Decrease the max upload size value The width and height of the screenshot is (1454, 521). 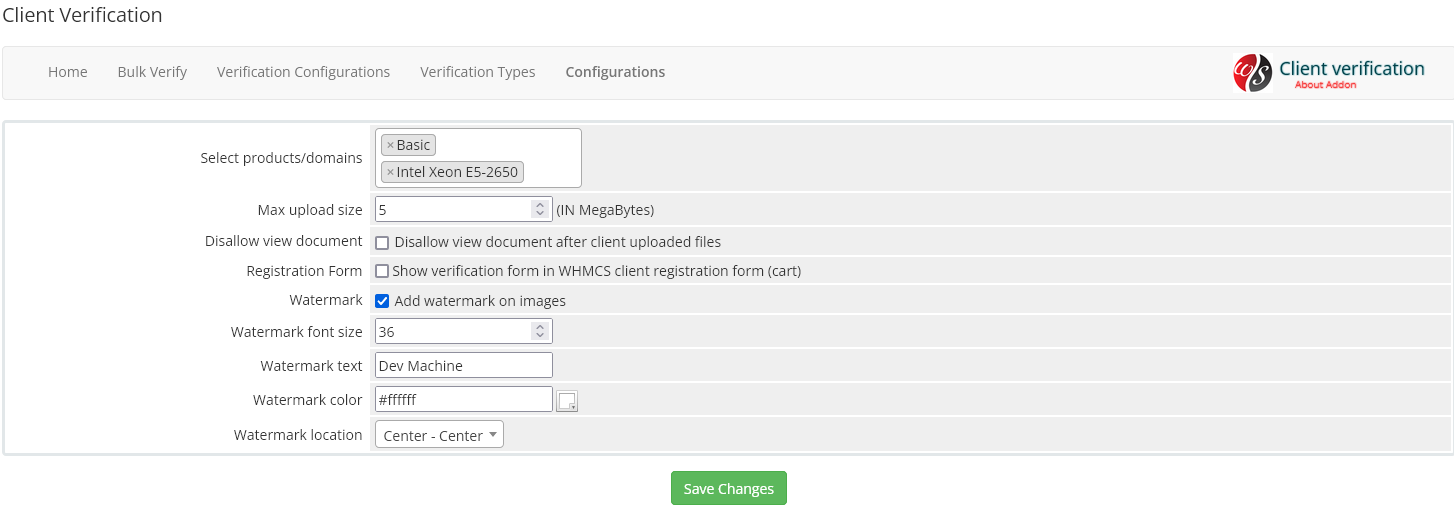coord(540,214)
